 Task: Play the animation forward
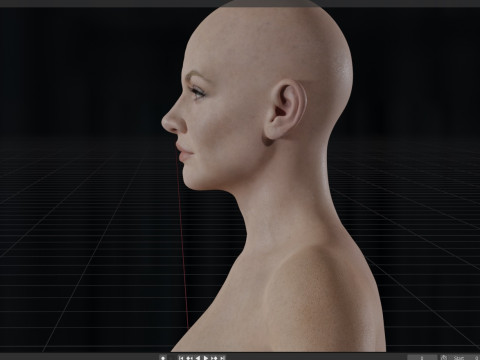(x=206, y=358)
